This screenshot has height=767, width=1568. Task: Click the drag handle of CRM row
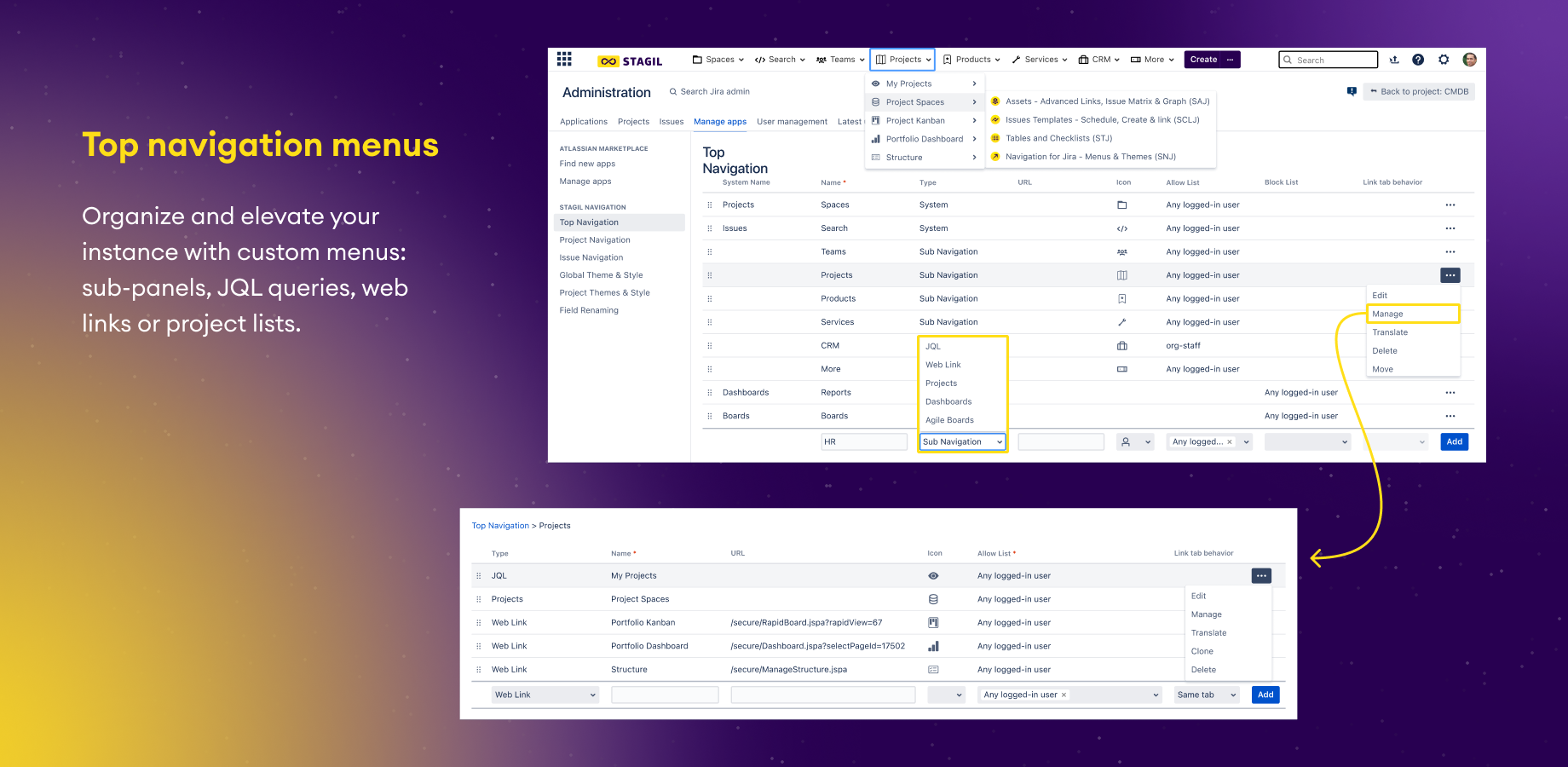click(x=709, y=346)
